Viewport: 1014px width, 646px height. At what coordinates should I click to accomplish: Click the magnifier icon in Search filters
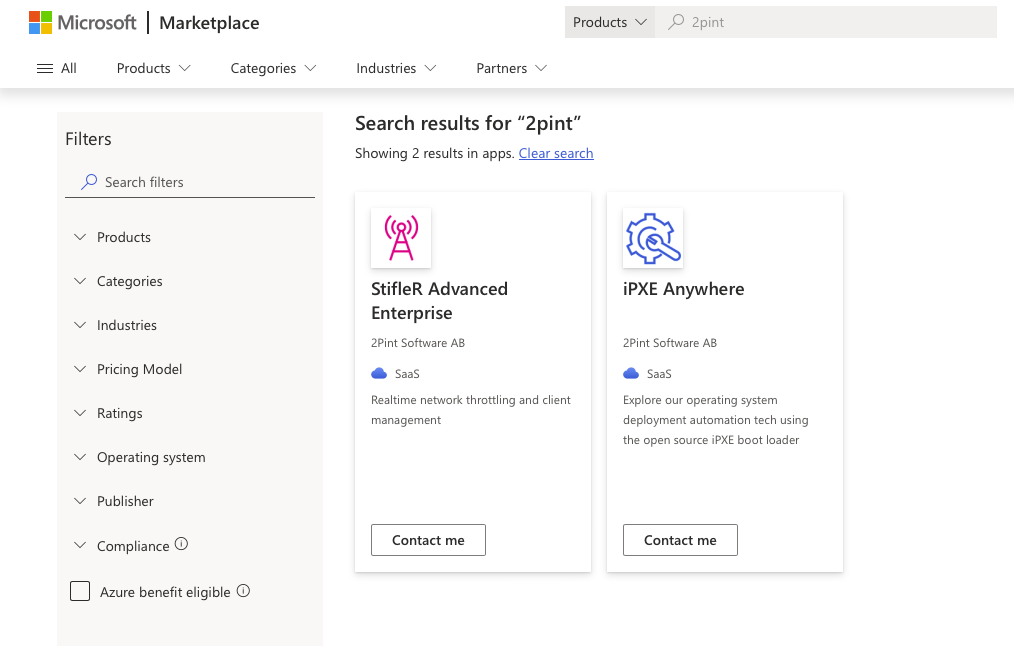[89, 182]
